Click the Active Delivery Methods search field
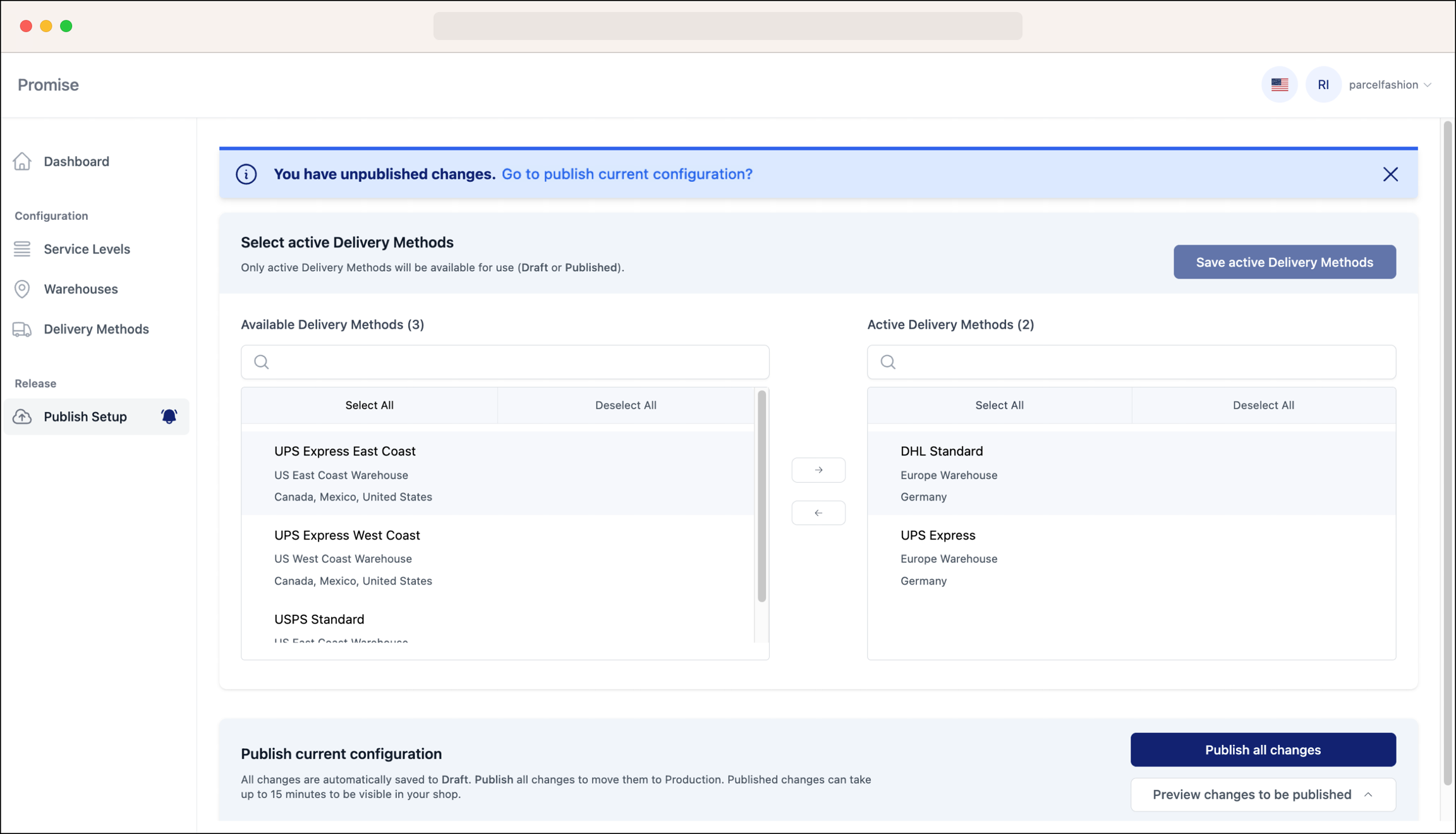The width and height of the screenshot is (1456, 834). (x=1131, y=361)
